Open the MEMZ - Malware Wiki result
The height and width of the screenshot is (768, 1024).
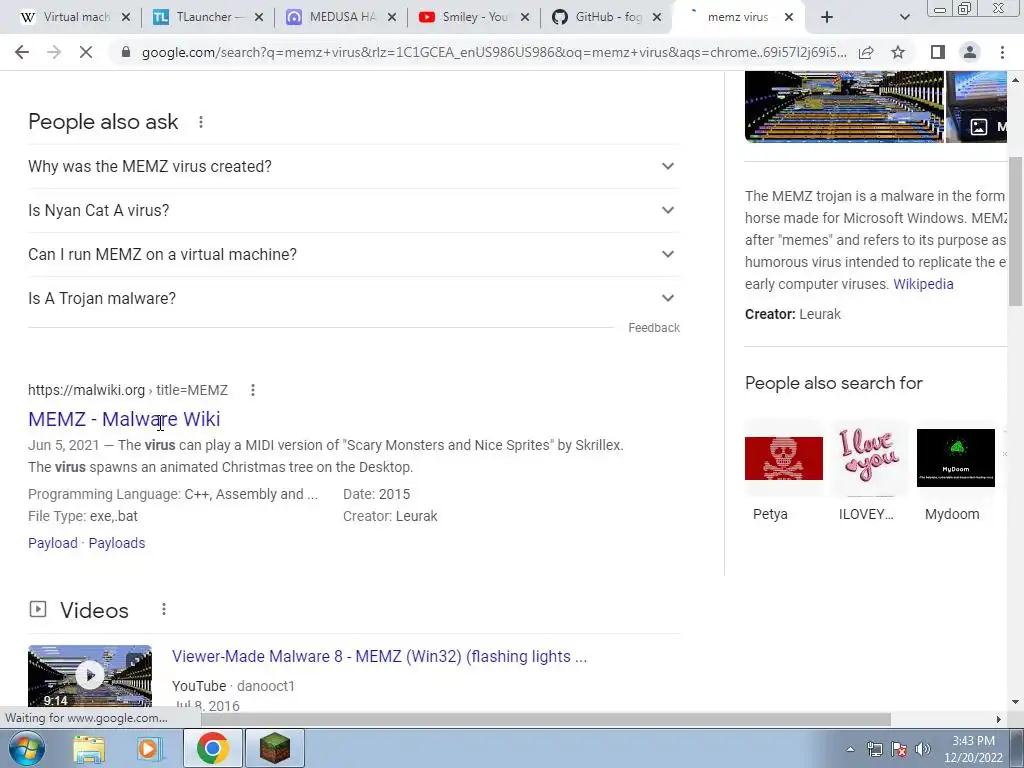124,419
